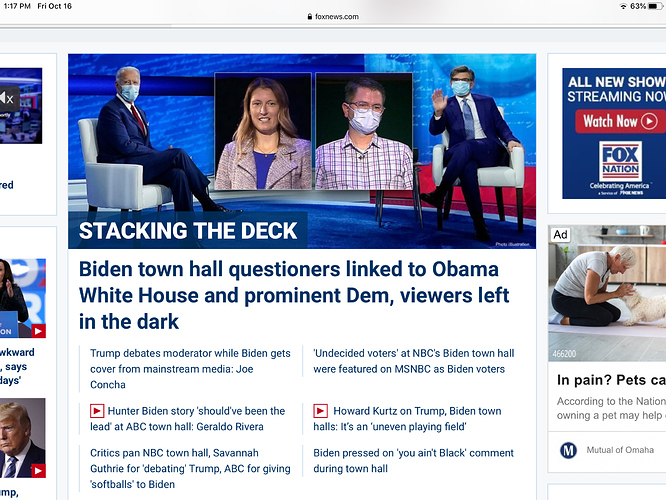The height and width of the screenshot is (500, 666).
Task: Click the In pain? Pets ad headline
Action: coord(611,380)
